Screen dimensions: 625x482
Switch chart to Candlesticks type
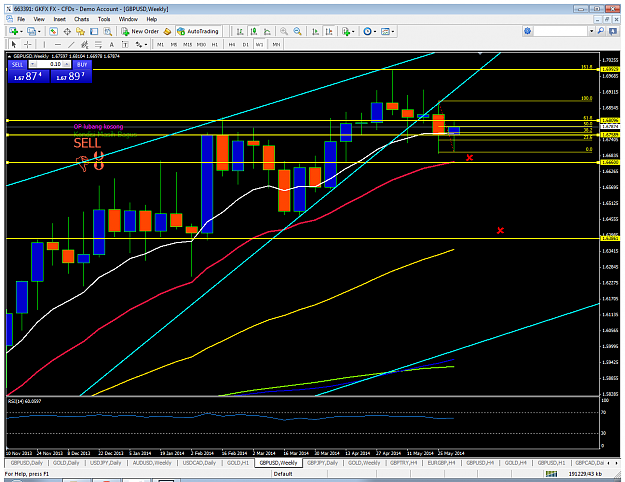[x=254, y=31]
